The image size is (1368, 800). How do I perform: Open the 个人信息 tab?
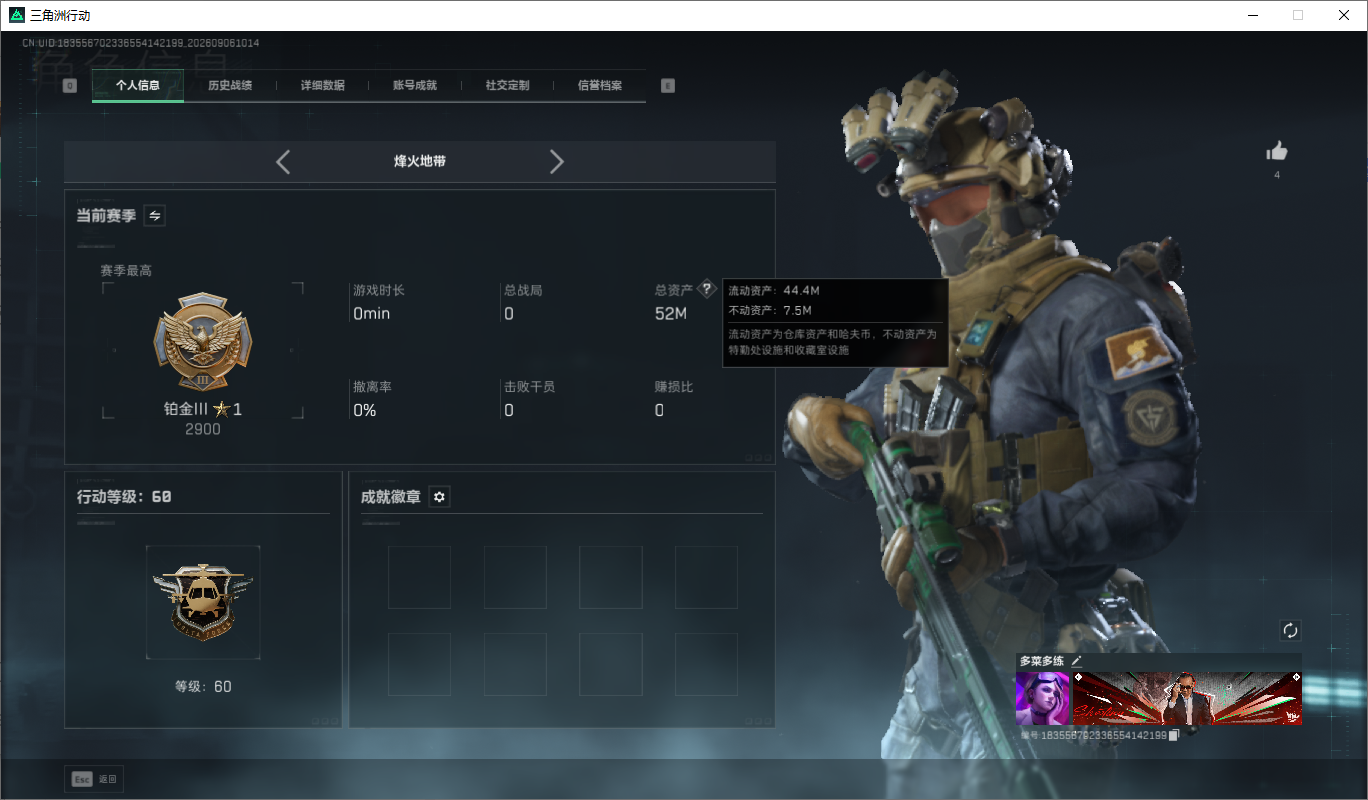pyautogui.click(x=138, y=86)
